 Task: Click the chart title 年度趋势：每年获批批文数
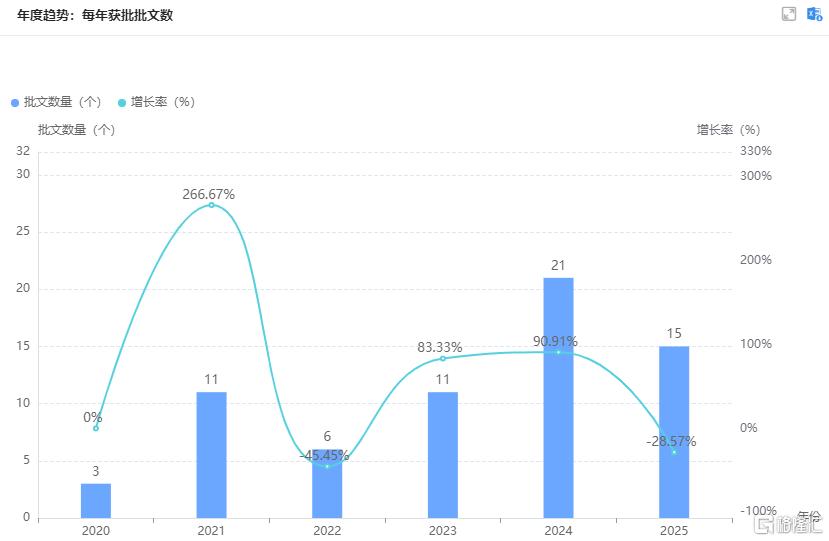tap(95, 15)
